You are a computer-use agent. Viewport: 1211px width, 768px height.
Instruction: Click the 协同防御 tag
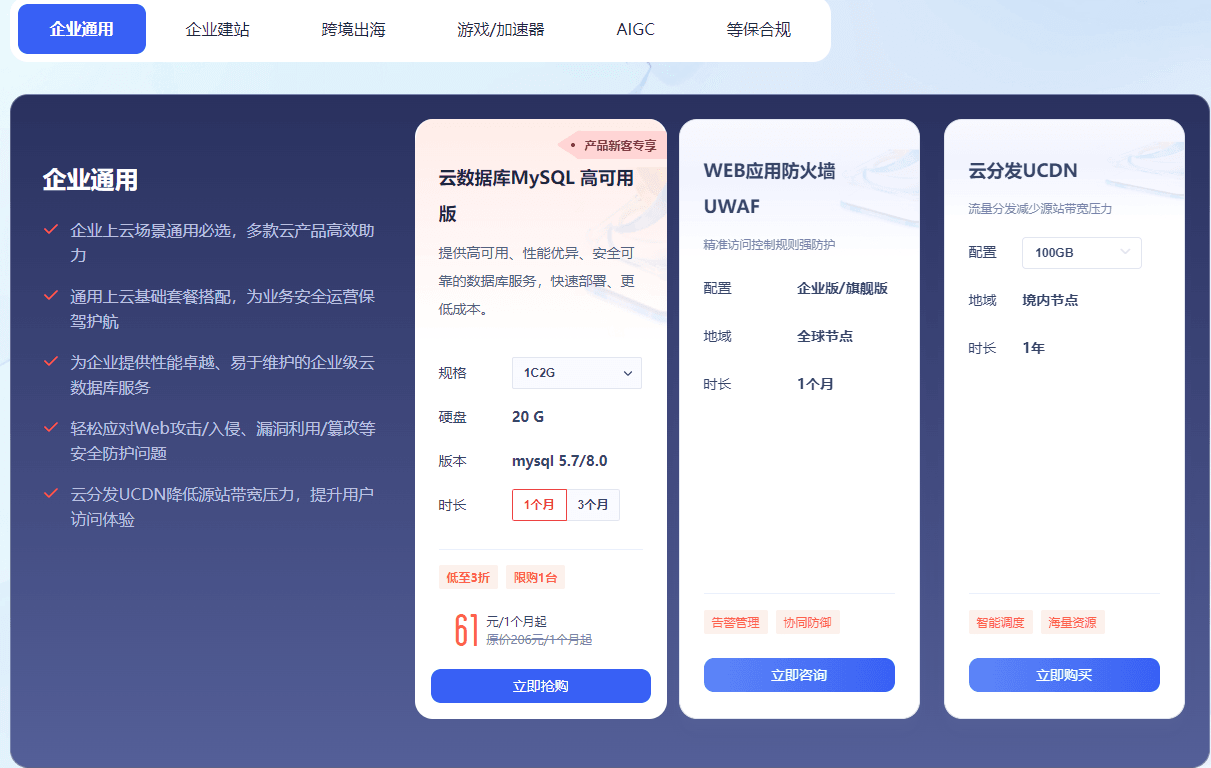(808, 622)
